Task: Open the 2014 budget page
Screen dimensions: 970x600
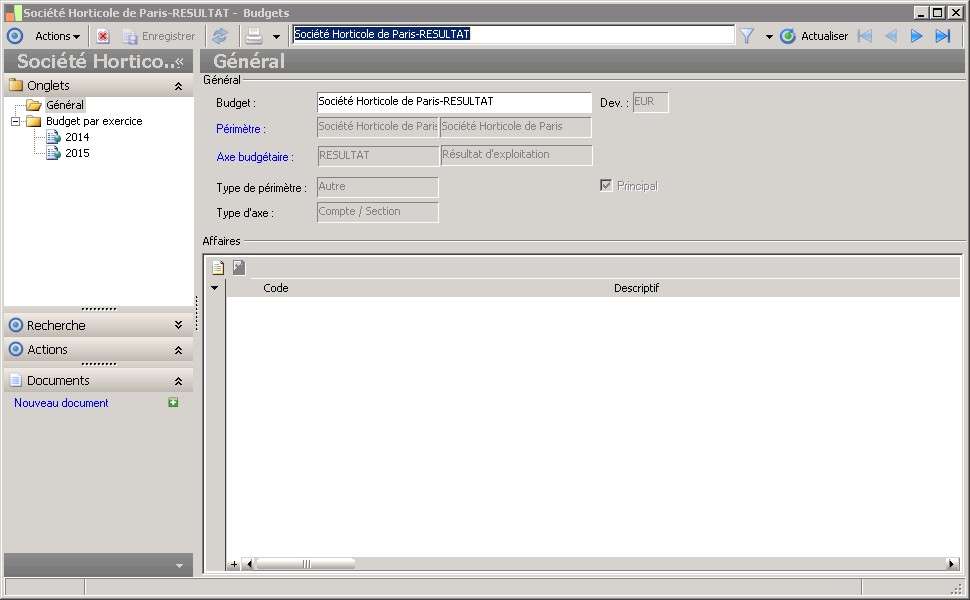Action: point(77,137)
